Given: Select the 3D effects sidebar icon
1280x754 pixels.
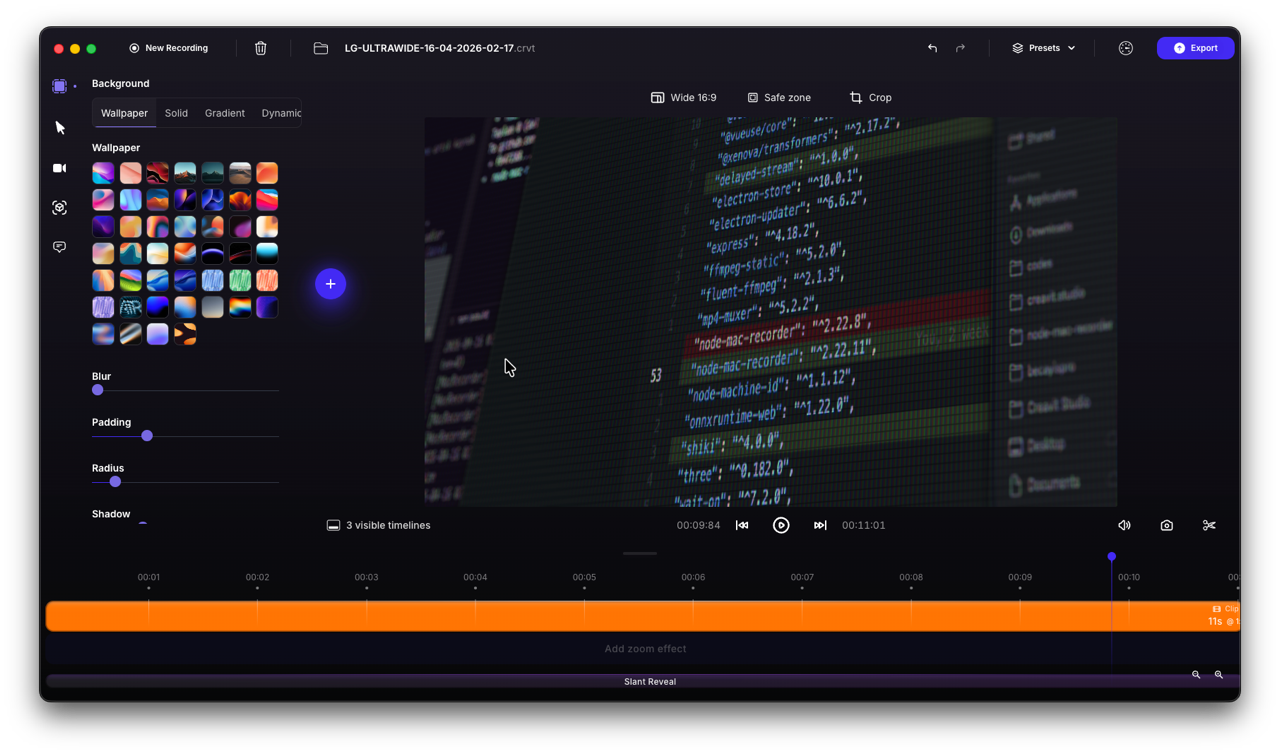Looking at the screenshot, I should click(x=59, y=207).
